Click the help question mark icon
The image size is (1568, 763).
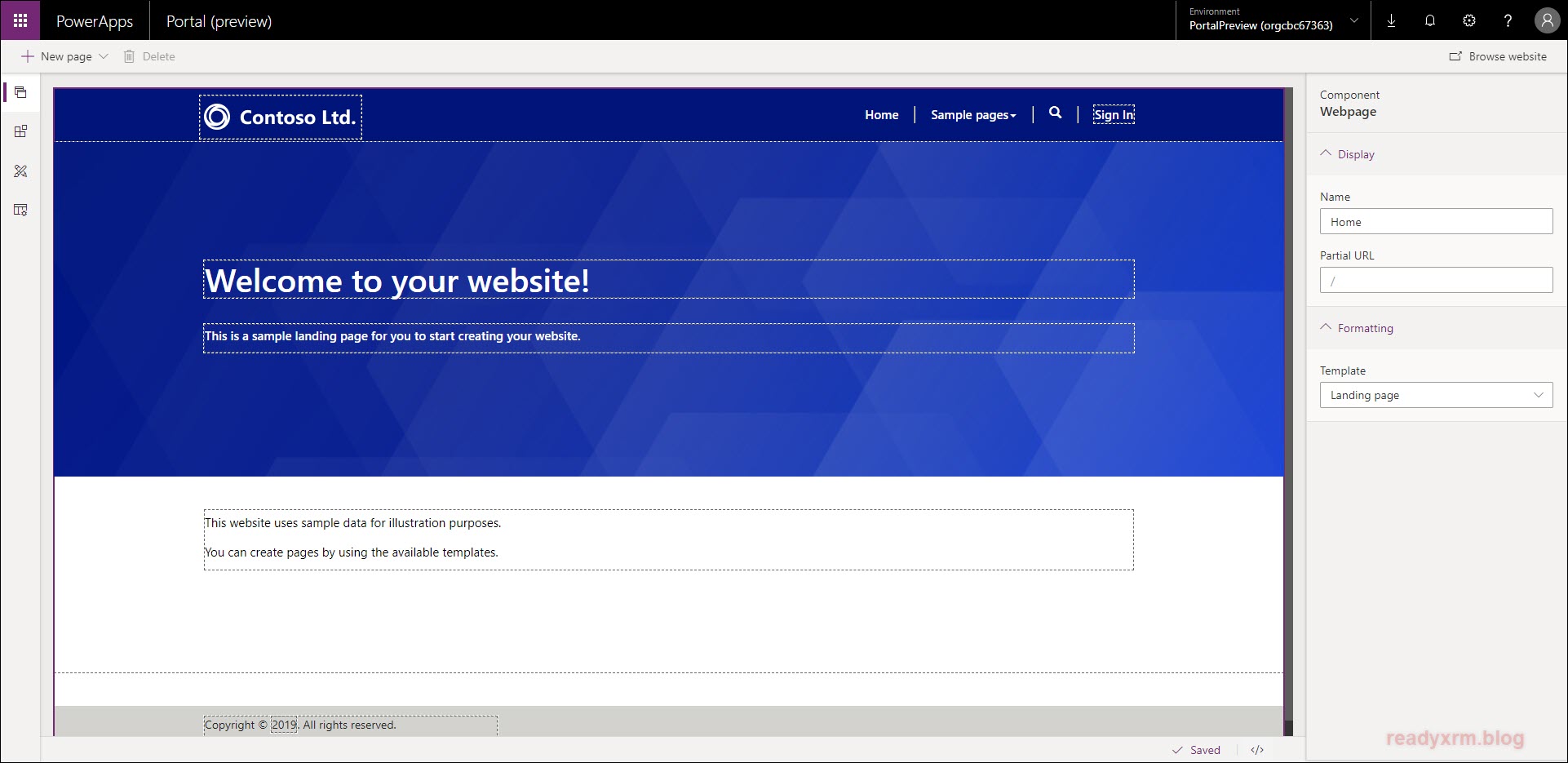[x=1508, y=21]
